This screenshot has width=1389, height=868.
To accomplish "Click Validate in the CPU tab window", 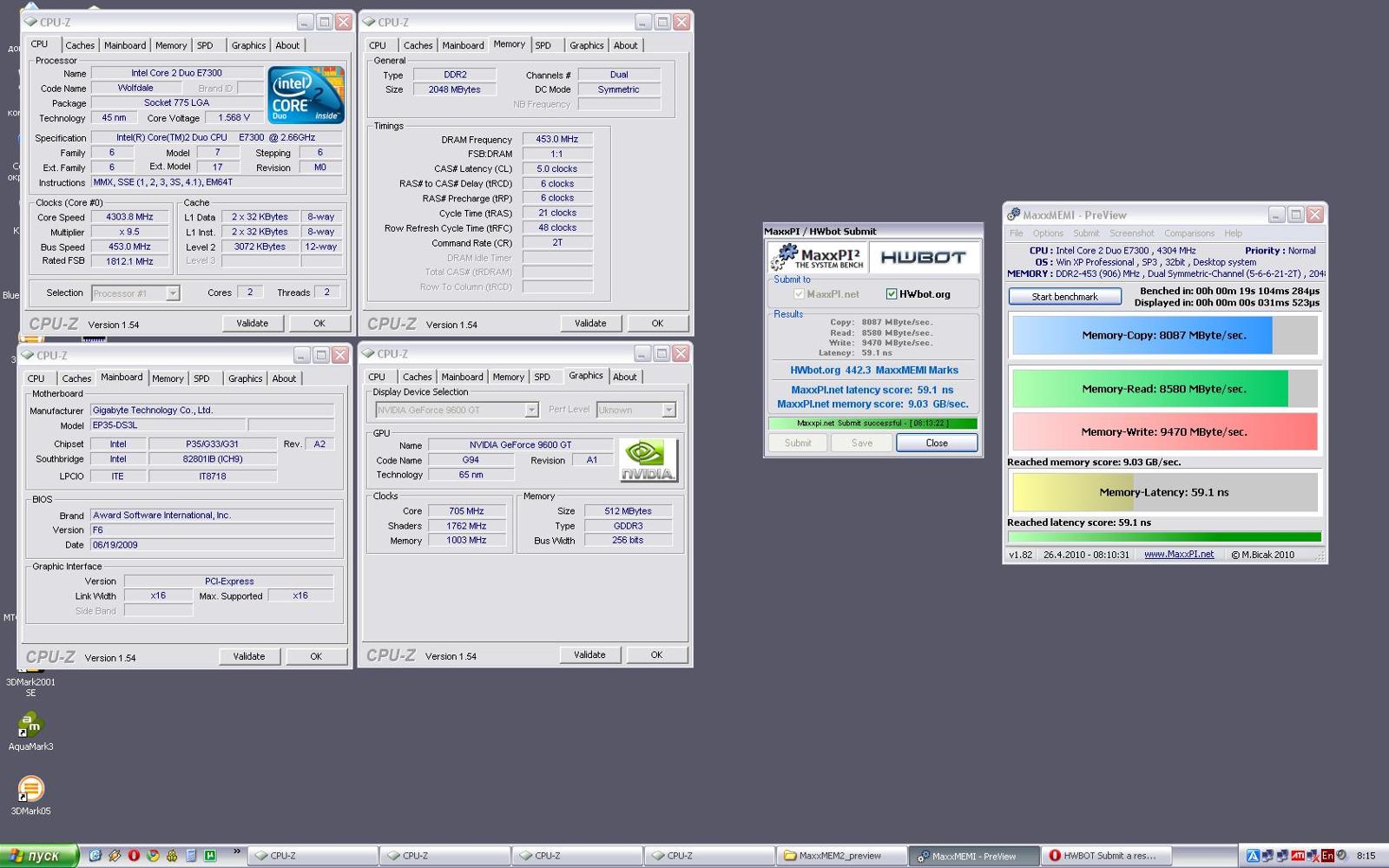I will tap(252, 323).
